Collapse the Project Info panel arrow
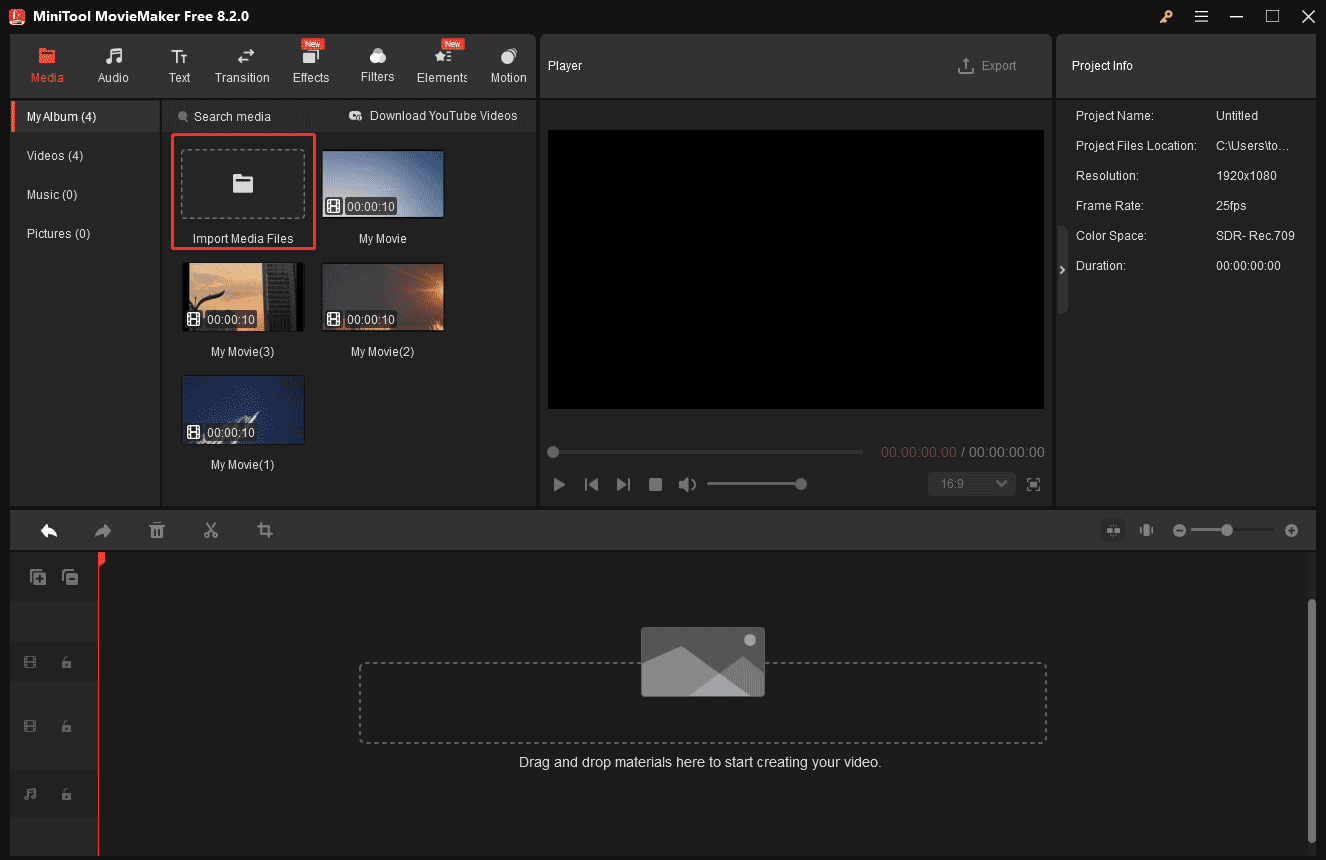1326x860 pixels. (1062, 270)
